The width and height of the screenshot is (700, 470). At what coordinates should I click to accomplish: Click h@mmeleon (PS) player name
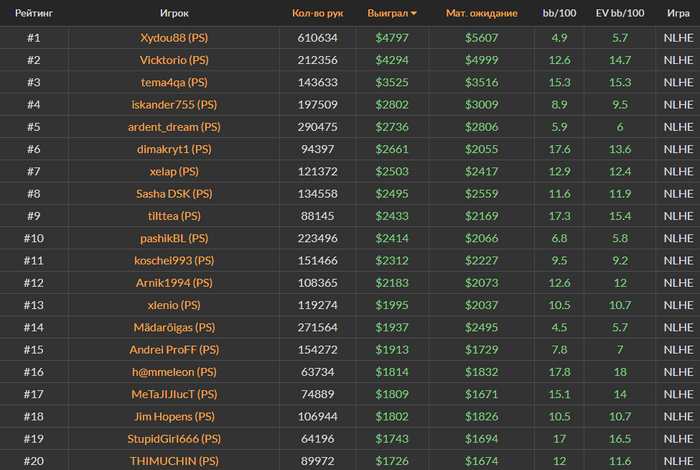174,372
